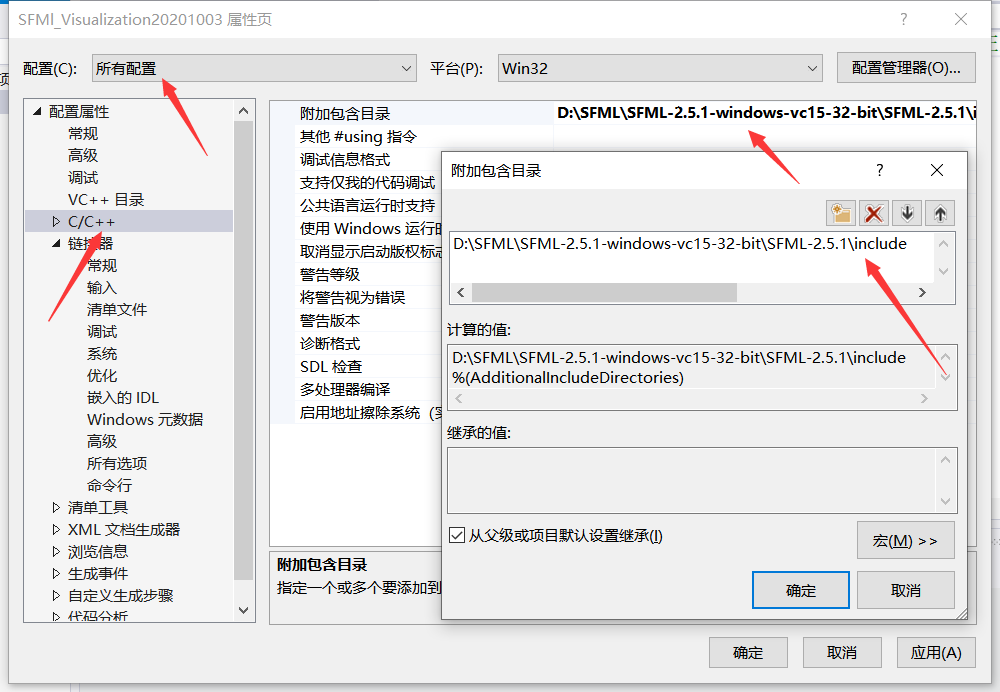Click the %(AdditionalIncludeDirectories) computed value
The height and width of the screenshot is (692, 1000).
(x=568, y=378)
